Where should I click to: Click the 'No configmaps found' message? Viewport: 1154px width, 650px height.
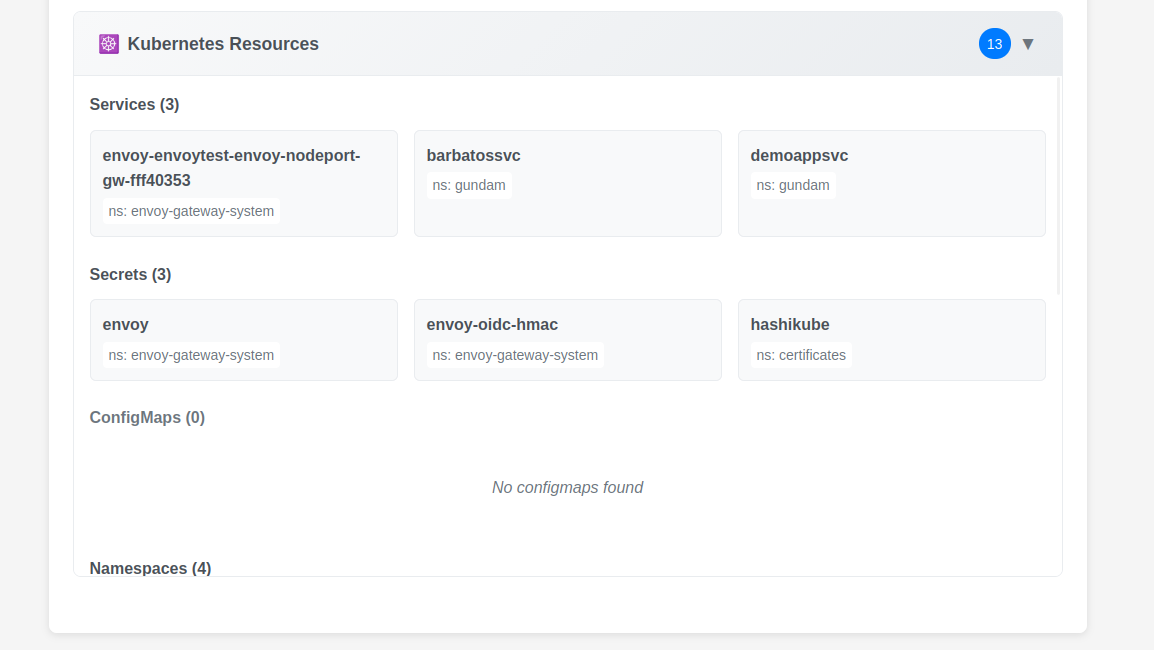pos(567,487)
